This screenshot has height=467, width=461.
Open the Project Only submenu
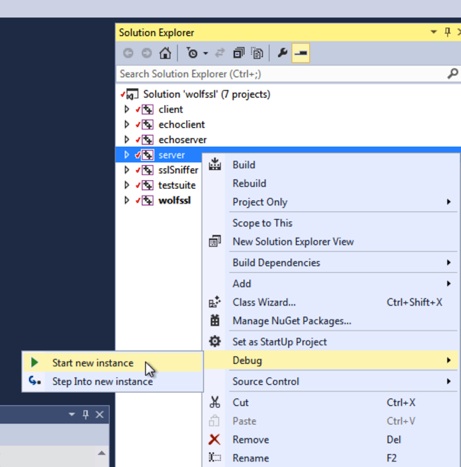(330, 202)
